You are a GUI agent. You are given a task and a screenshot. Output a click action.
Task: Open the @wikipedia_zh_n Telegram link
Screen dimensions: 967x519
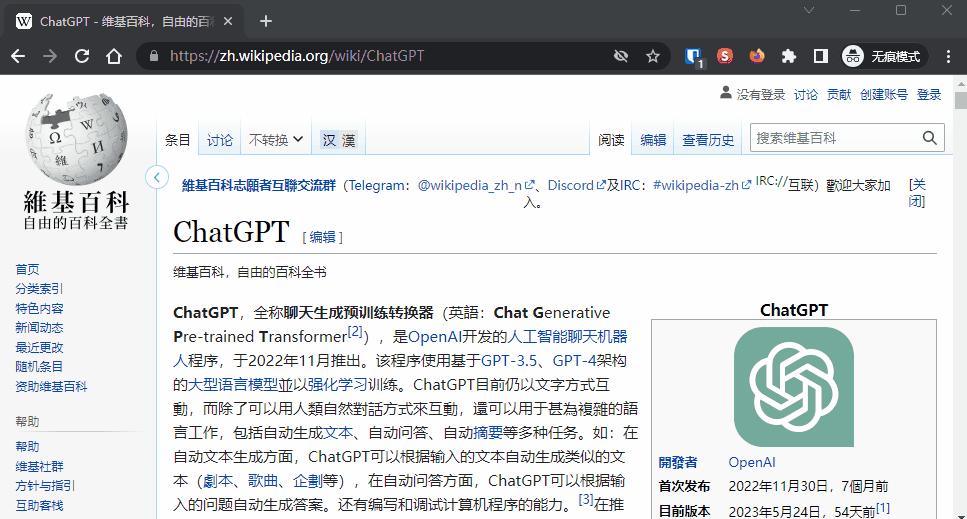[475, 186]
